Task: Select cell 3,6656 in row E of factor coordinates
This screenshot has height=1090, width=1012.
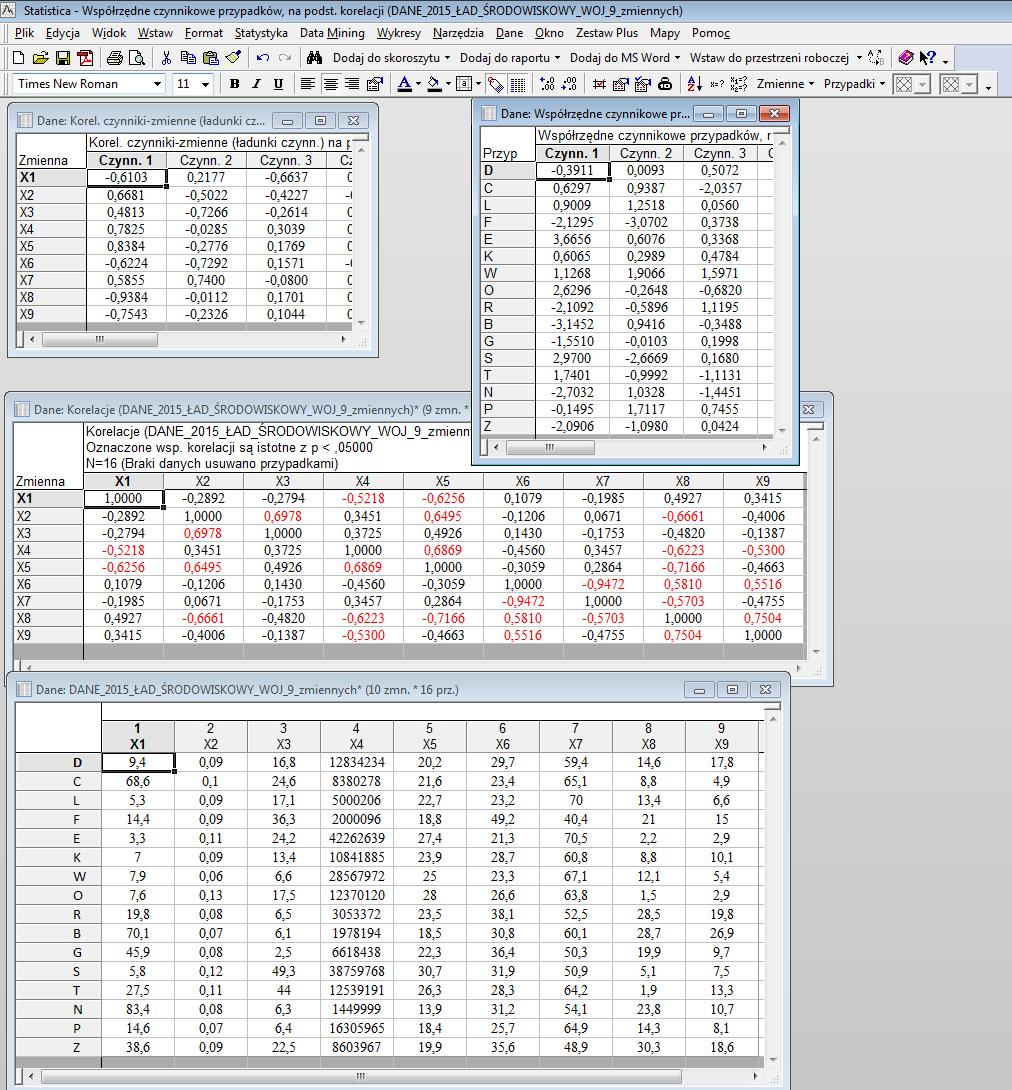Action: (573, 239)
